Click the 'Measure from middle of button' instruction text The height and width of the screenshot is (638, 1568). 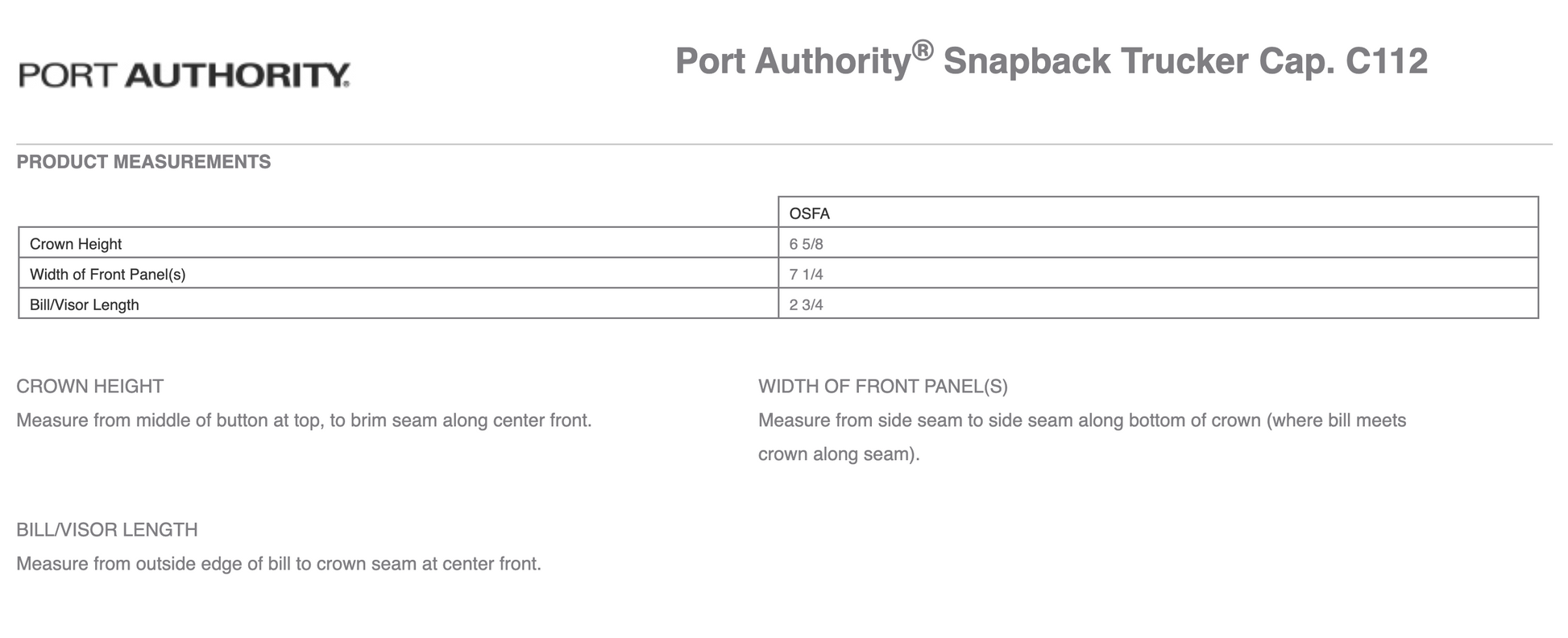tap(304, 420)
